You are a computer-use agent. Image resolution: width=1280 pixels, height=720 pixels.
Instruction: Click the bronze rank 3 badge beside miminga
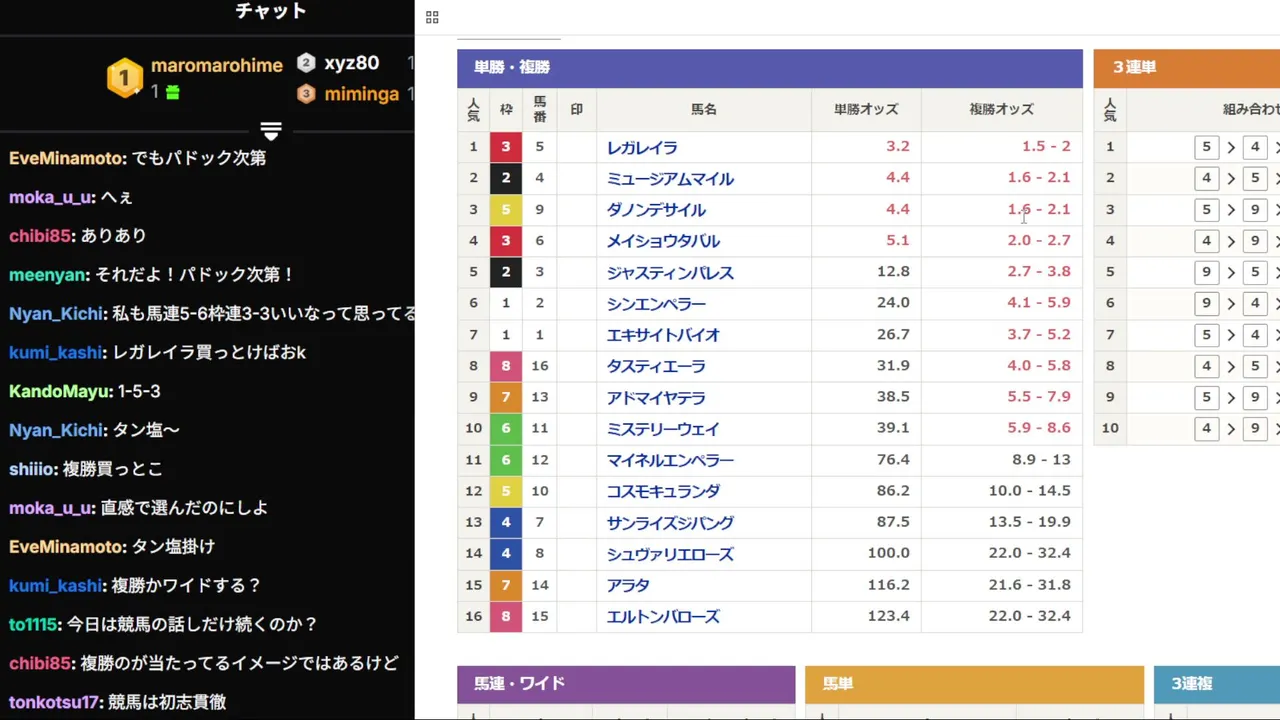click(306, 94)
